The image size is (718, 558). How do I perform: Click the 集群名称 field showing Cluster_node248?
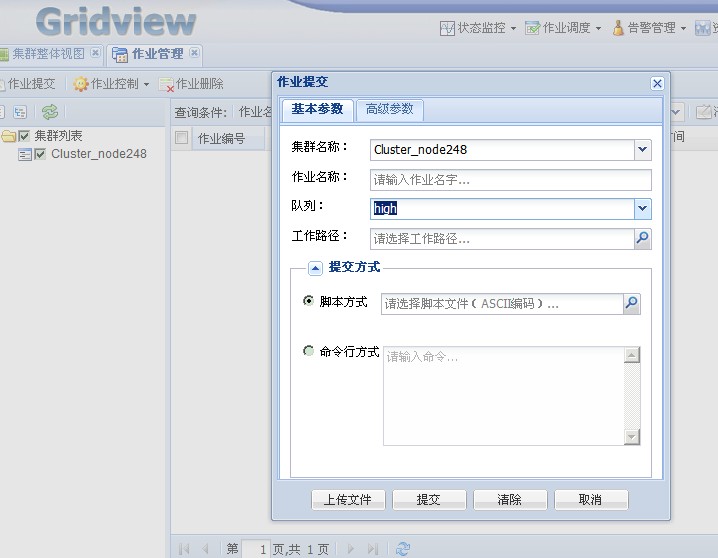pos(502,150)
